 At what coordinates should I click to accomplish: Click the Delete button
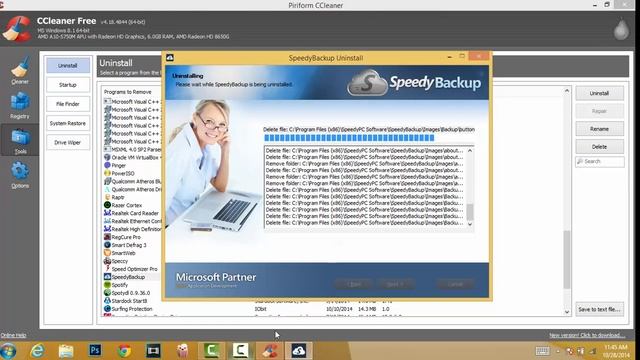click(x=599, y=147)
